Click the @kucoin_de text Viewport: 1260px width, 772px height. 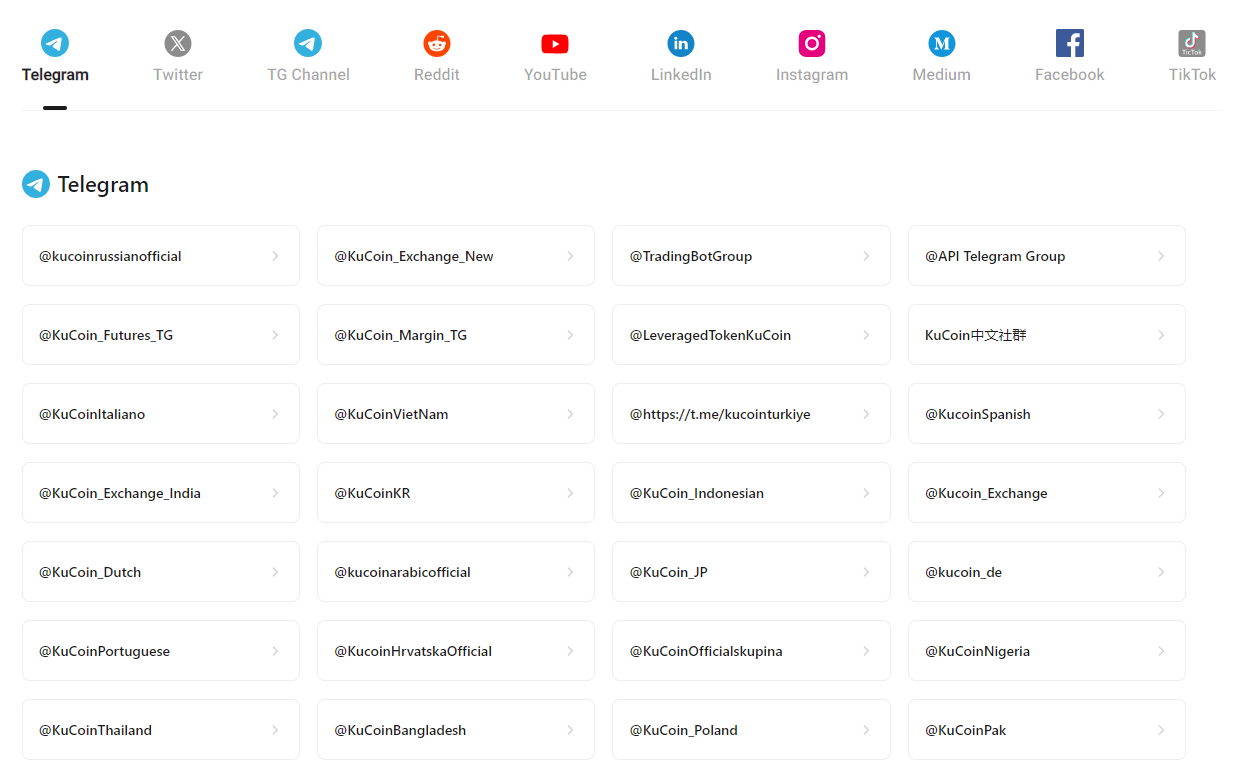pos(963,572)
